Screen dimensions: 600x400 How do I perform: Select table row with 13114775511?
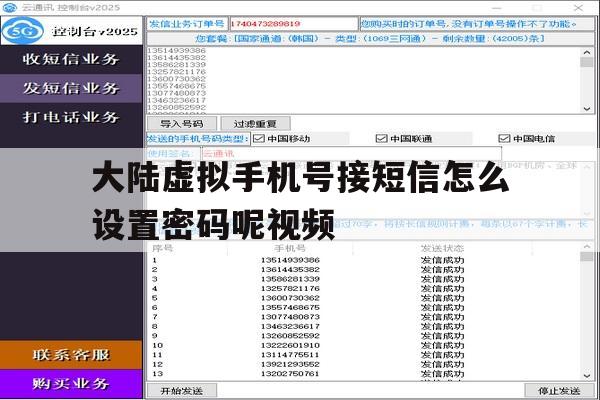pyautogui.click(x=364, y=355)
